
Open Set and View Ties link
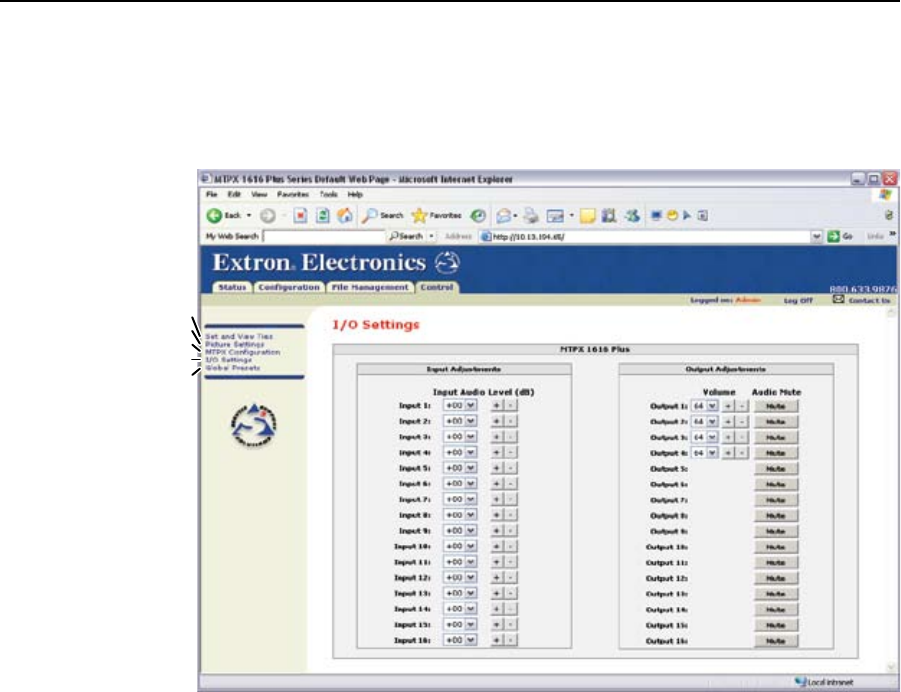coord(239,336)
